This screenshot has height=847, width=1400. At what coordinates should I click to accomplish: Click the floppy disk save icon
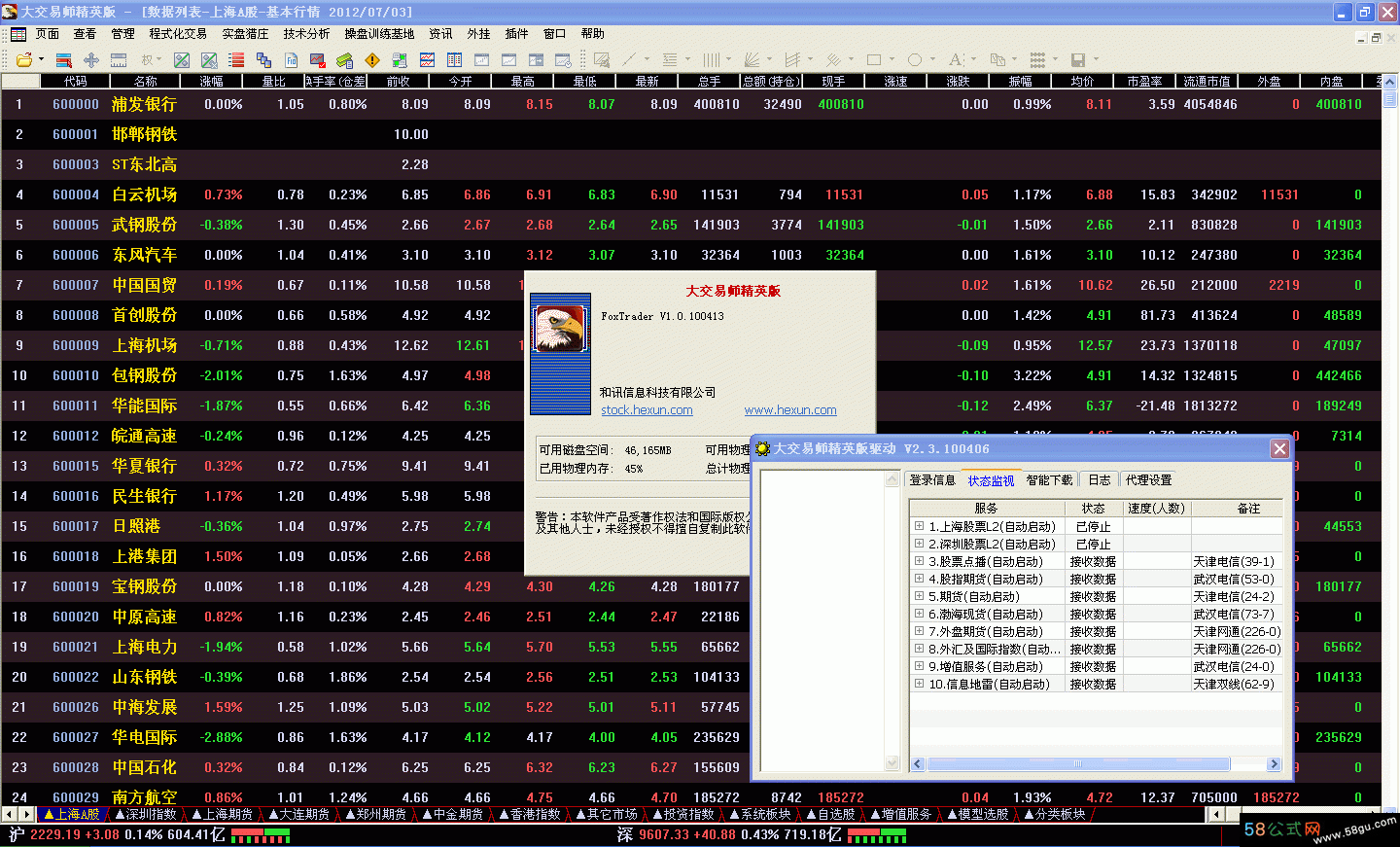coord(1077,59)
